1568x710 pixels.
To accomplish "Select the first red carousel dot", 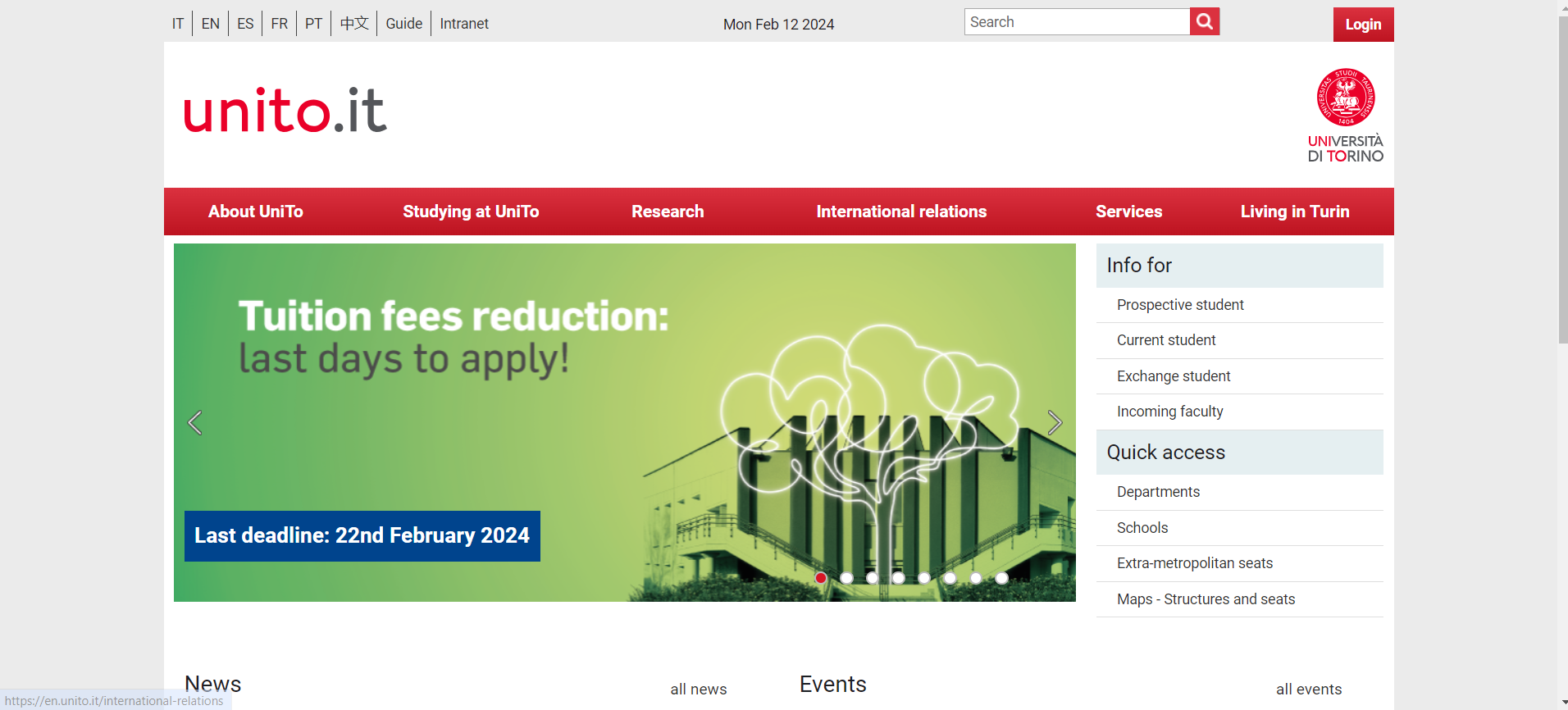I will click(x=821, y=578).
